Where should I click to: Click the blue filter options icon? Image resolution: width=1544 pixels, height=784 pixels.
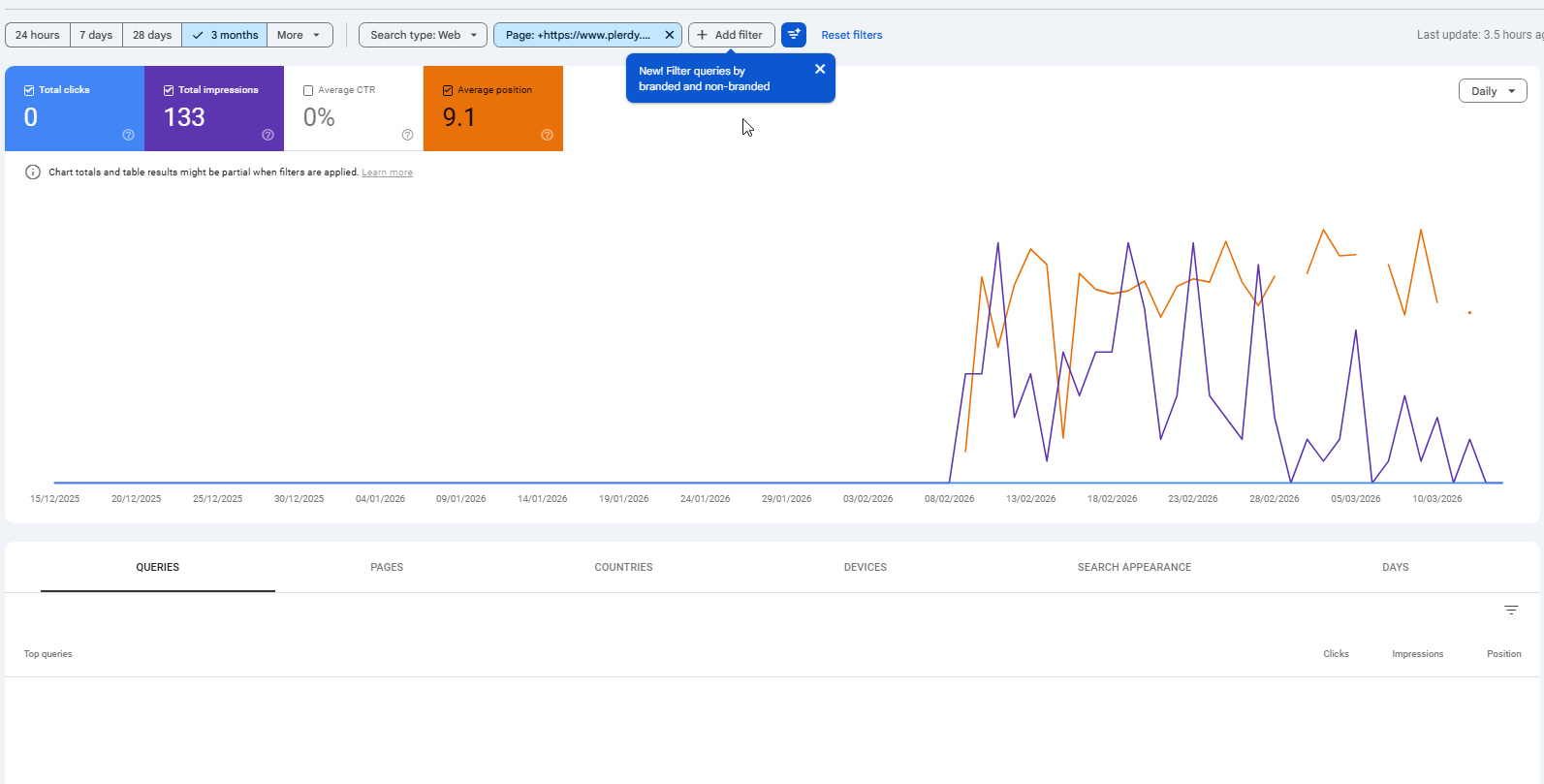click(x=794, y=35)
